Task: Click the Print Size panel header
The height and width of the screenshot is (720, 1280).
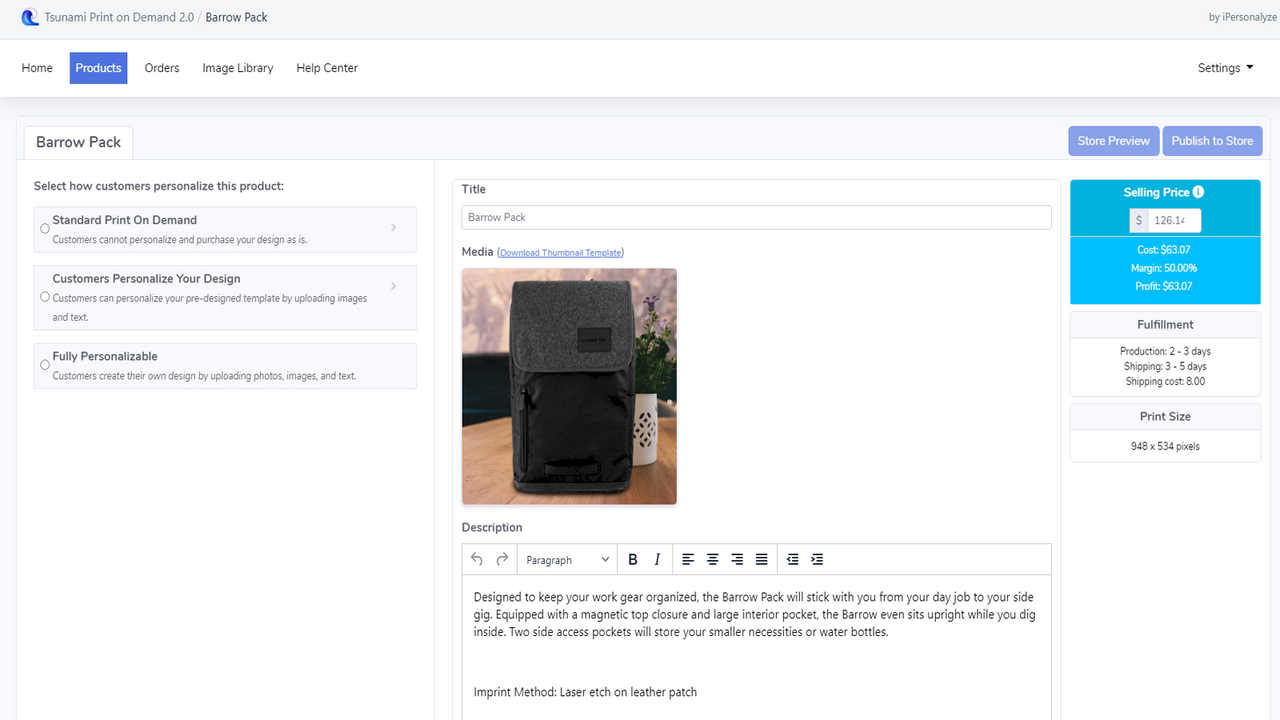Action: tap(1165, 417)
